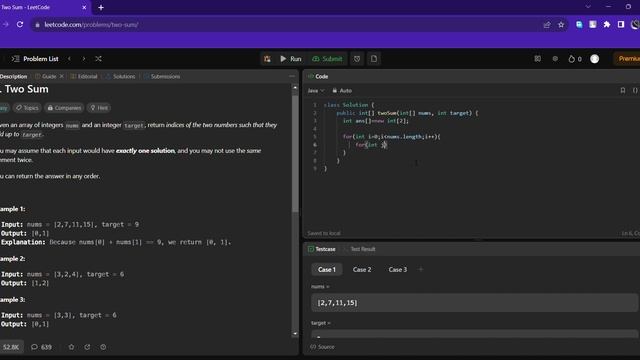Image resolution: width=640 pixels, height=360 pixels.
Task: Open the Problem List side panel
Action: click(x=35, y=59)
